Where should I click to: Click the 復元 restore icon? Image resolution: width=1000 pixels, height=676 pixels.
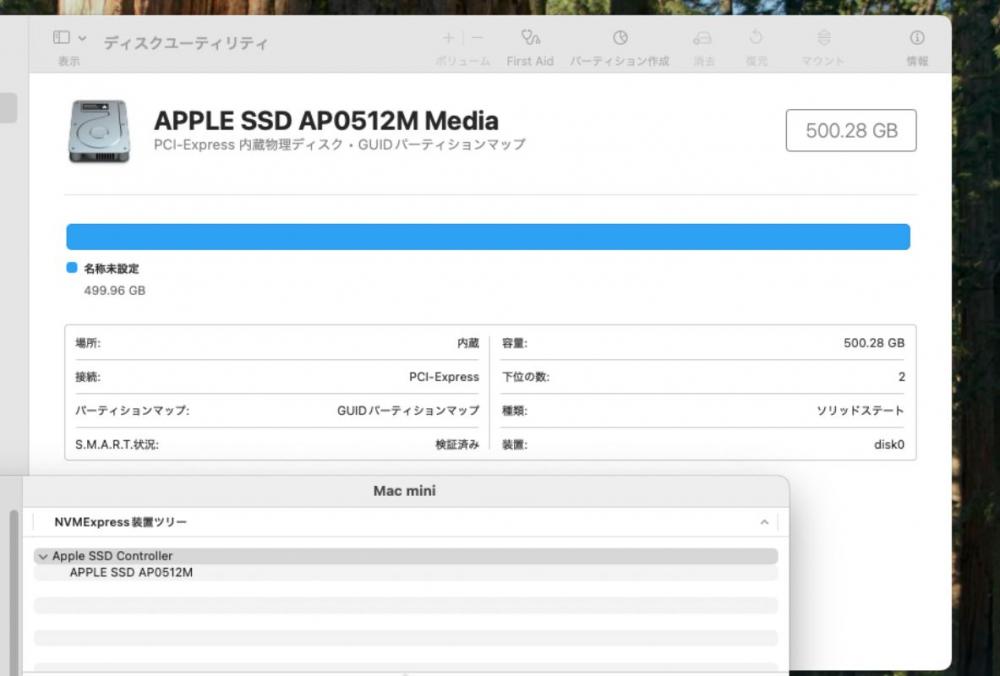pyautogui.click(x=756, y=38)
